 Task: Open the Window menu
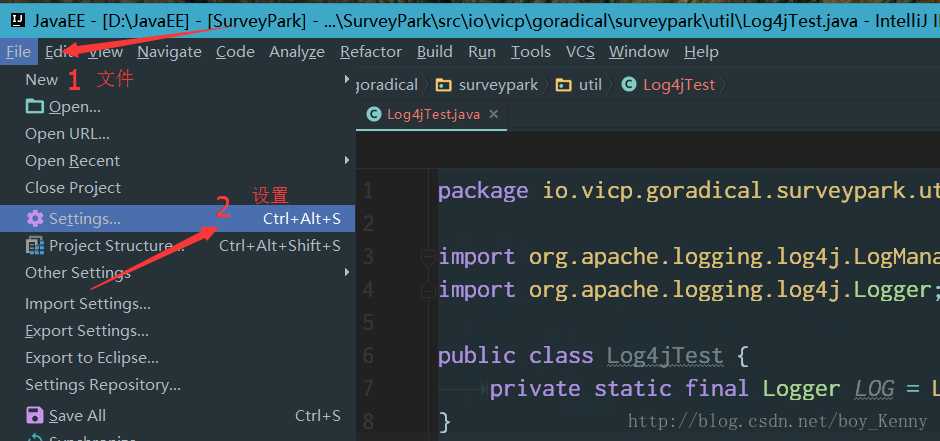click(x=639, y=52)
